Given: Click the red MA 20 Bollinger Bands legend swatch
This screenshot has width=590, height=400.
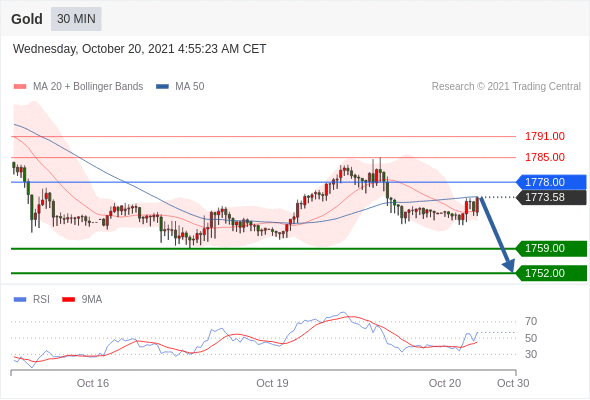Looking at the screenshot, I should 20,87.
